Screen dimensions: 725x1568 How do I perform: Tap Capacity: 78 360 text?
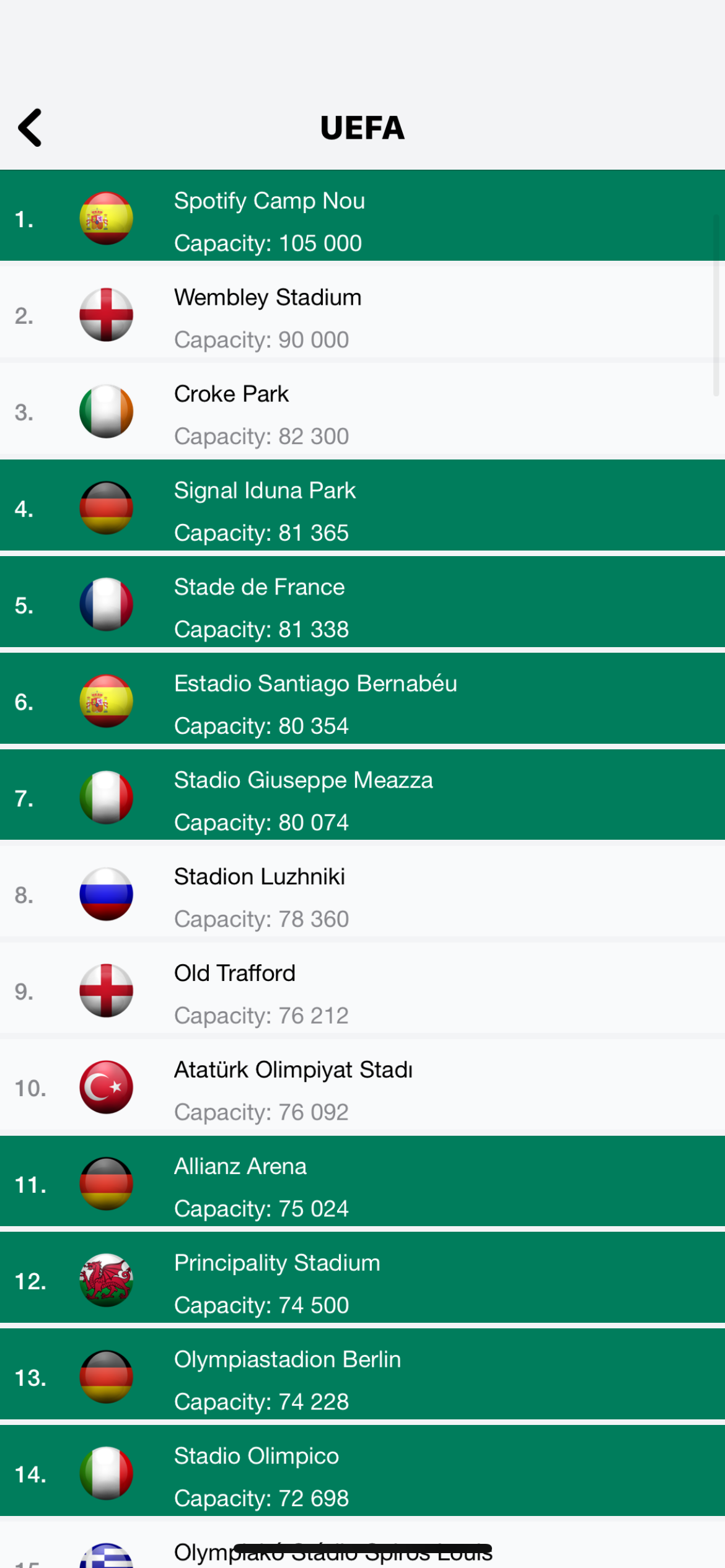[261, 919]
